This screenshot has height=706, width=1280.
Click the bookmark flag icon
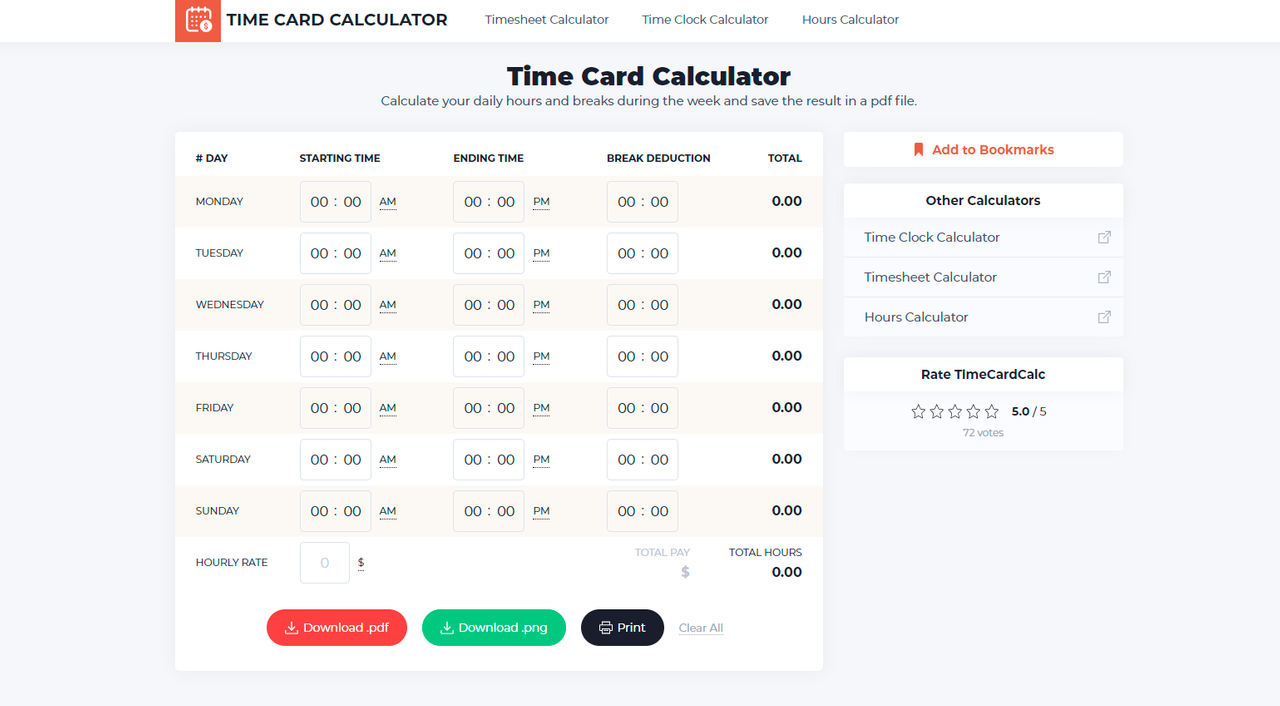tap(919, 148)
